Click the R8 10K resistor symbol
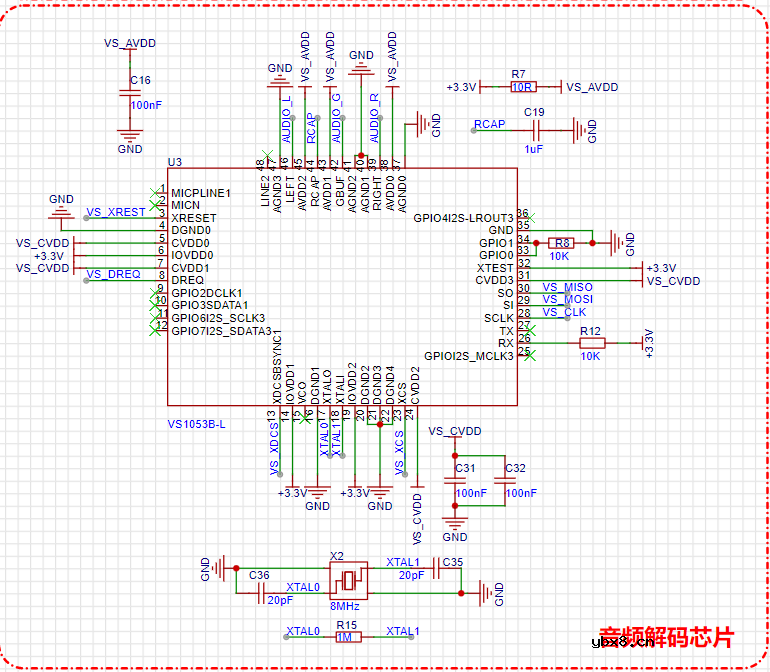770x672 pixels. click(x=562, y=243)
